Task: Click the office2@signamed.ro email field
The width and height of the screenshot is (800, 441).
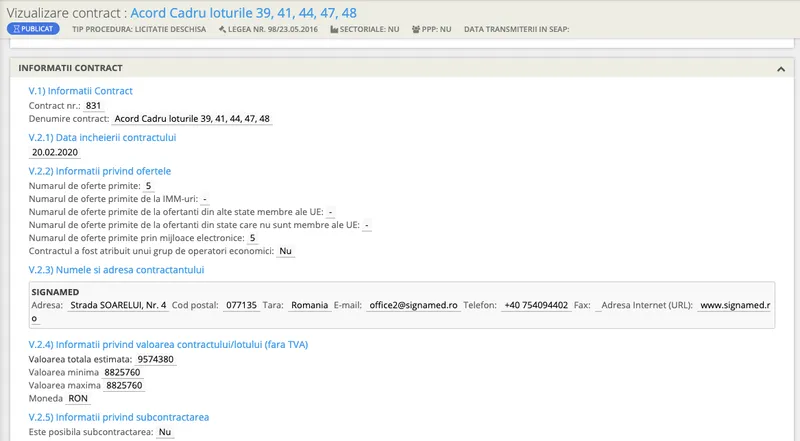Action: [413, 305]
